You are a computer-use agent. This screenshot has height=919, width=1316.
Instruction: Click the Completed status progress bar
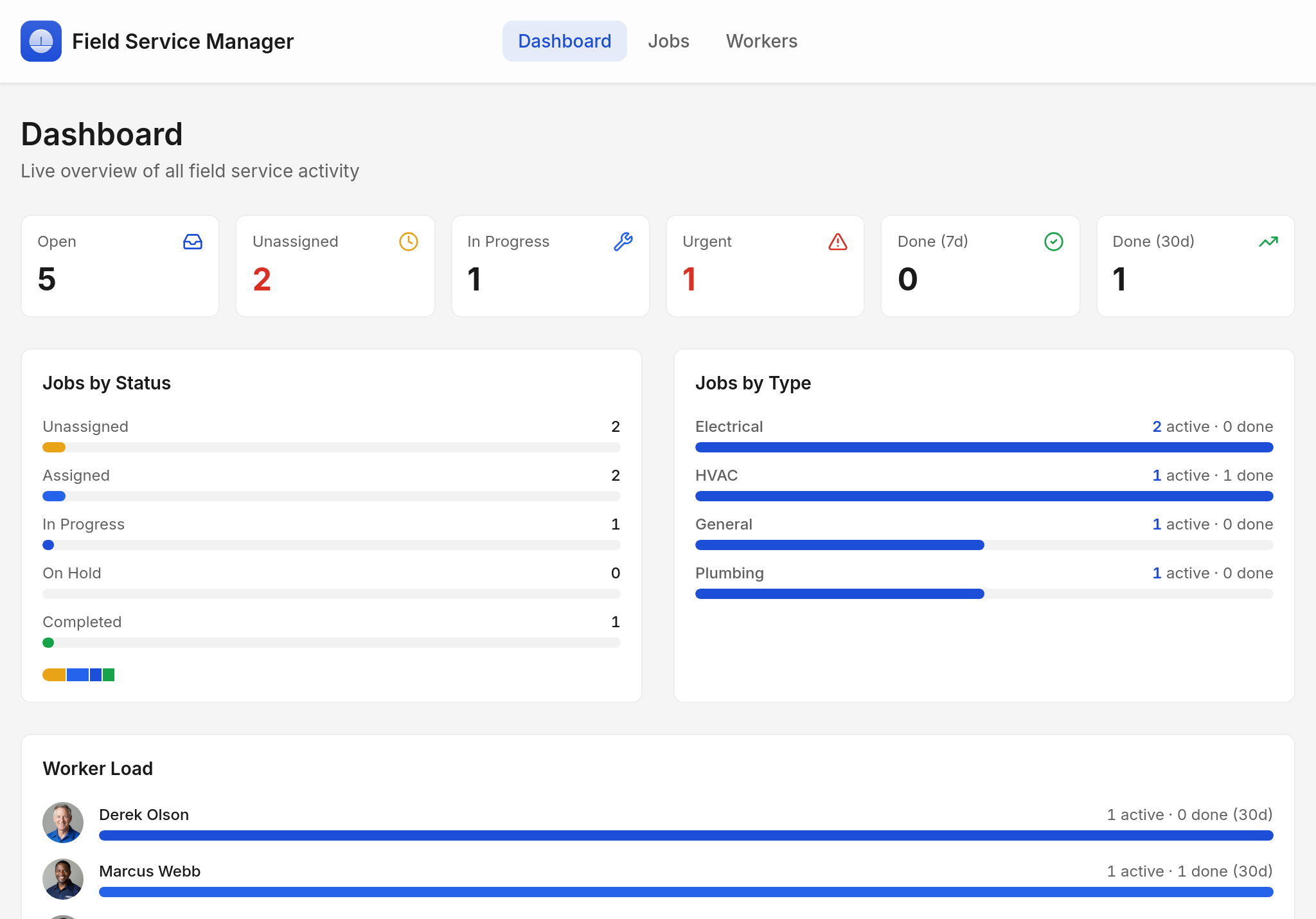(332, 643)
